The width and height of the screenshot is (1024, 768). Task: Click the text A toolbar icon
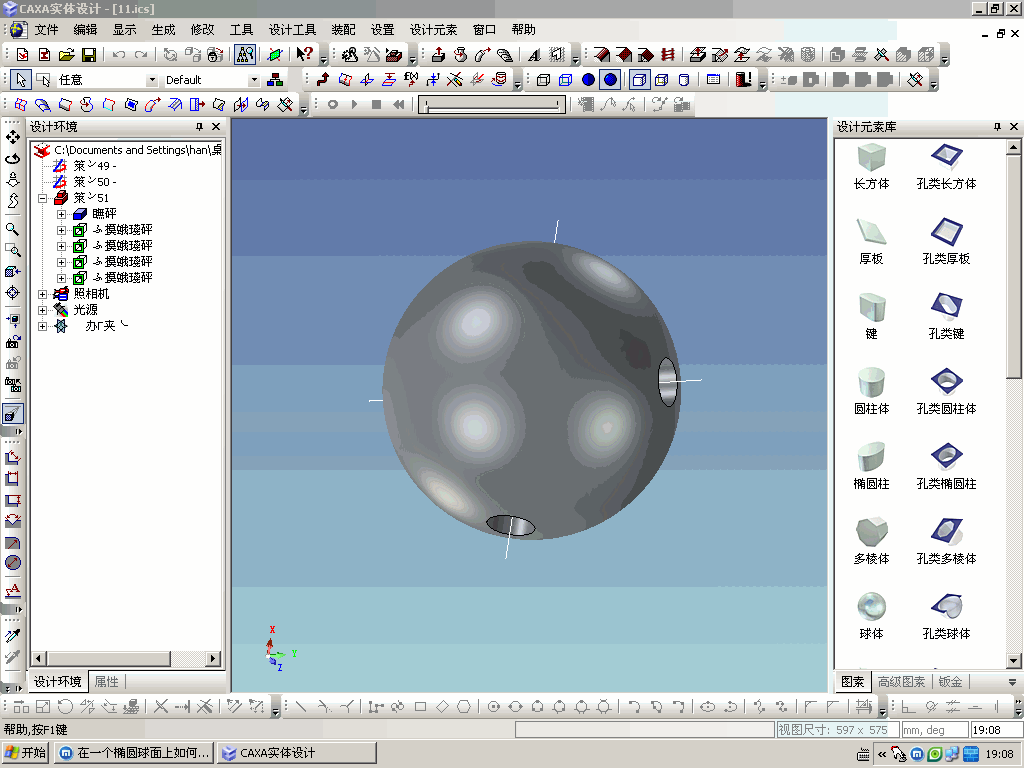click(x=534, y=55)
